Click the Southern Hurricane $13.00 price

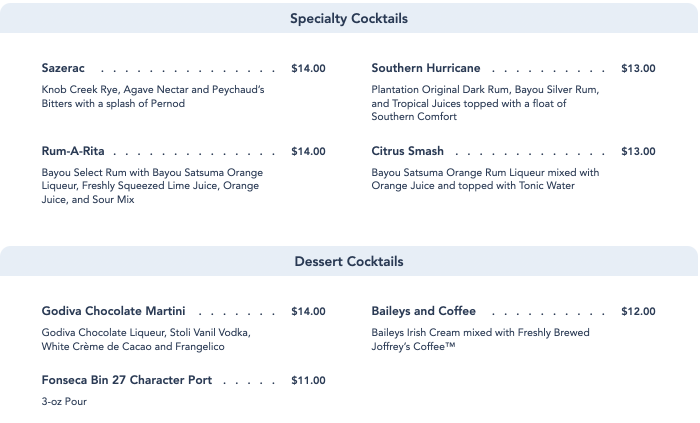(x=638, y=69)
